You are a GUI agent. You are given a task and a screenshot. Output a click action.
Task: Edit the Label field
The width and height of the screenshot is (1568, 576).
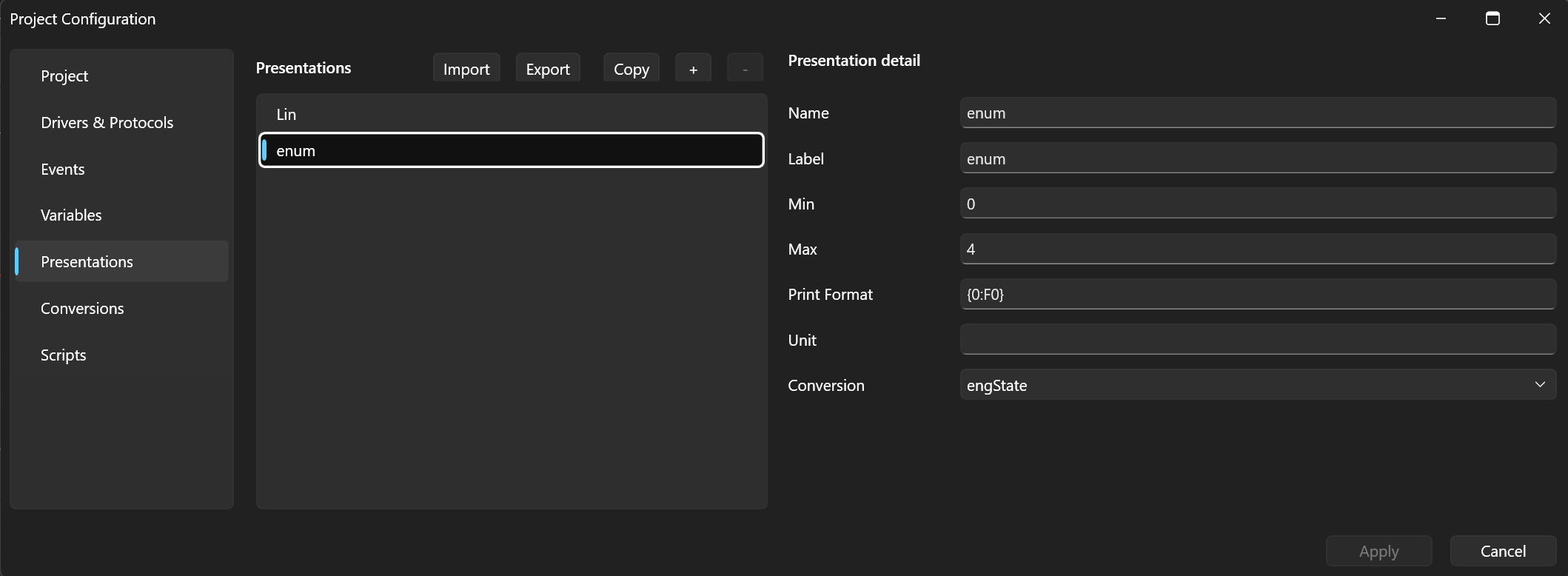pos(1258,158)
